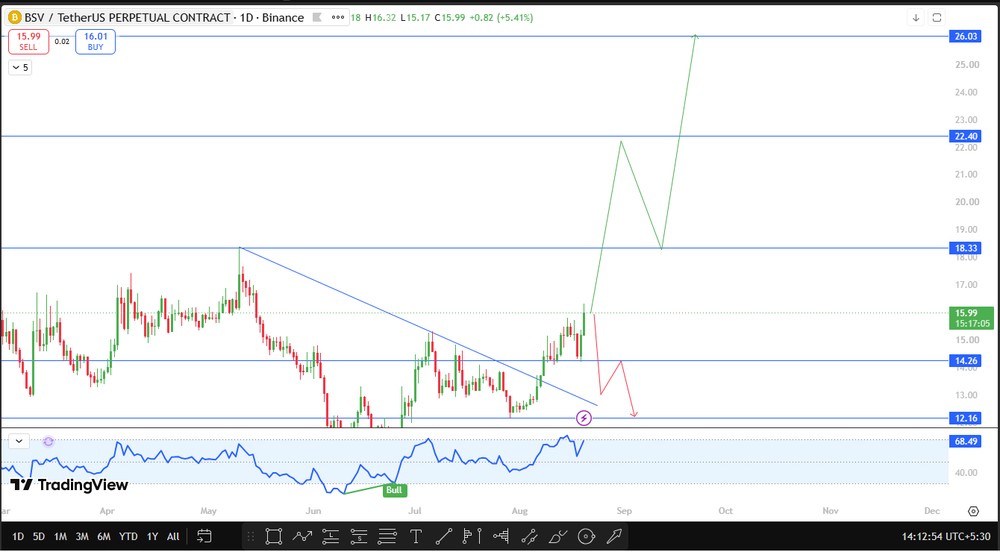This screenshot has height=552, width=1000.
Task: Click the current price 15.99 label
Action: point(971,318)
